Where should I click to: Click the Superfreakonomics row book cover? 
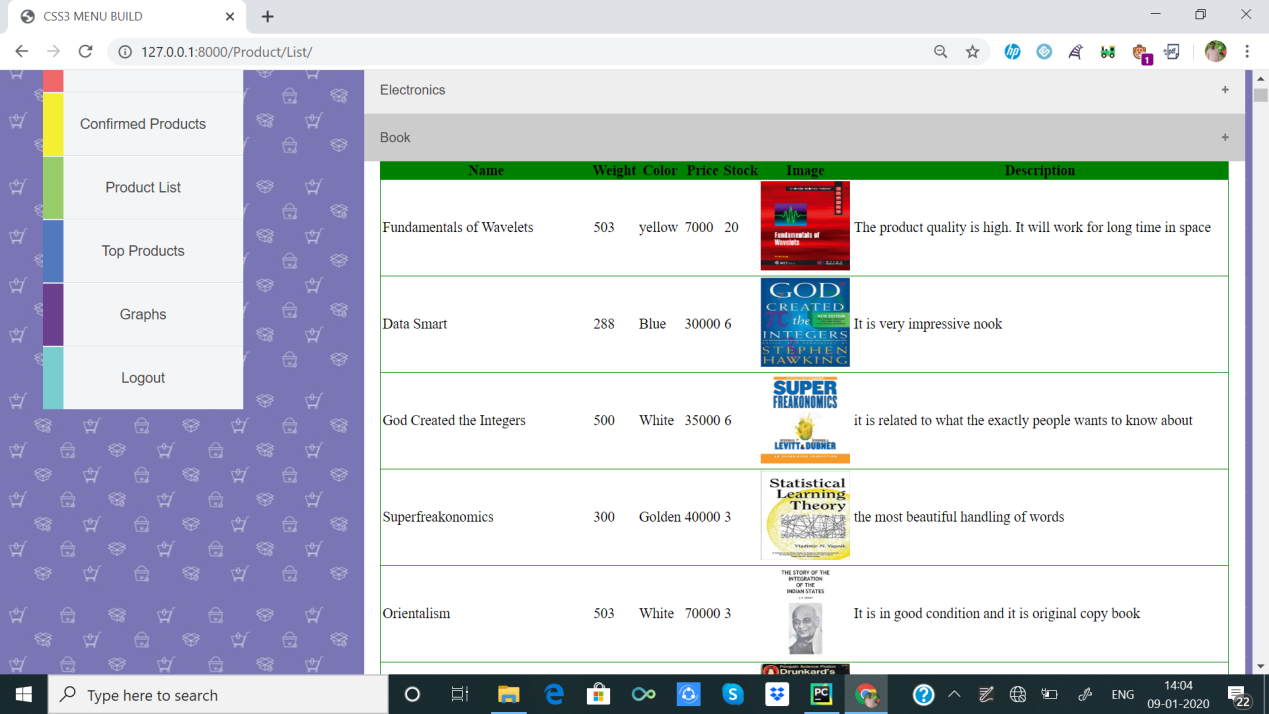tap(805, 516)
